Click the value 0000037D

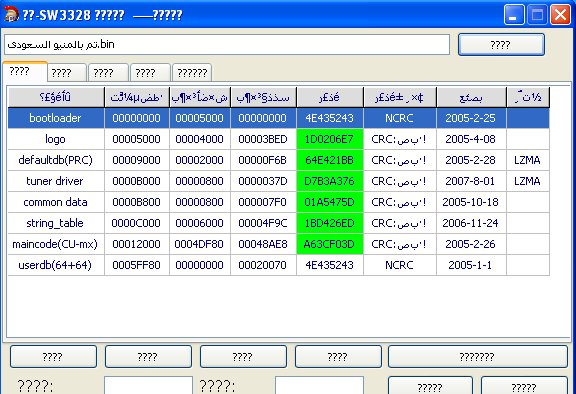click(x=263, y=181)
